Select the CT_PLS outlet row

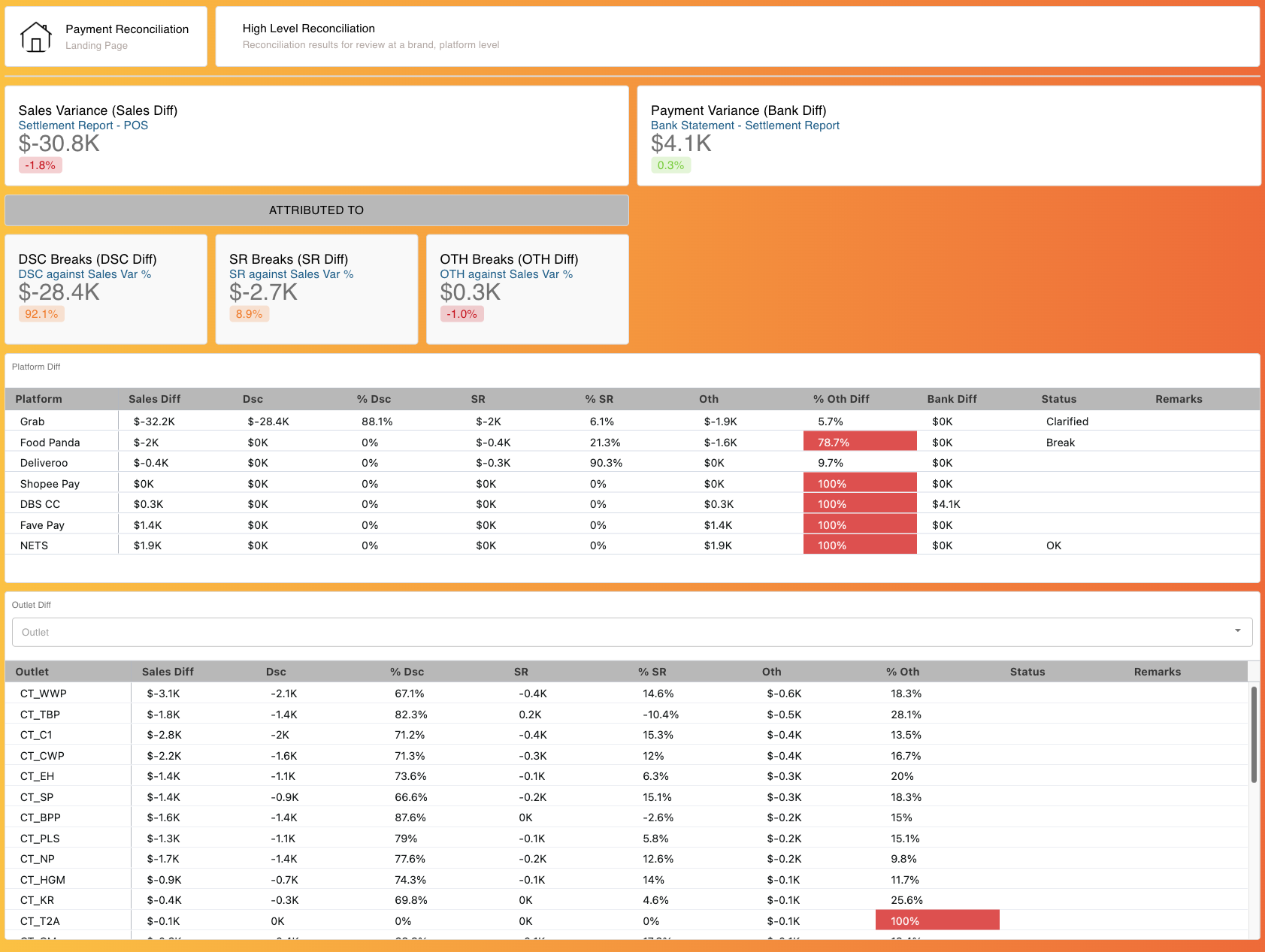coord(627,839)
